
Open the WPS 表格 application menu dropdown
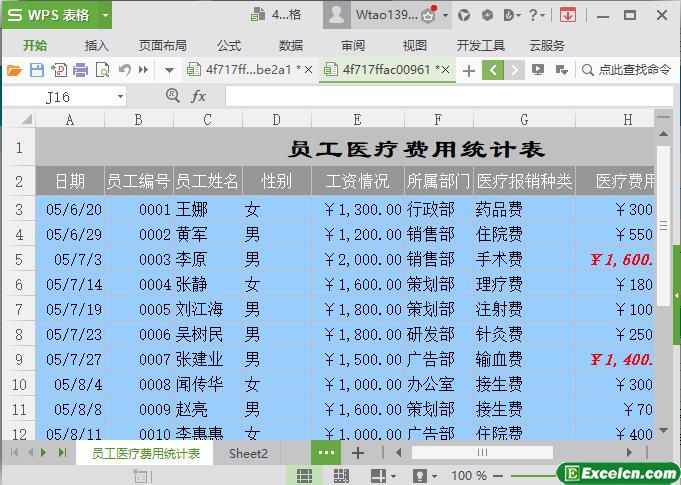click(105, 15)
